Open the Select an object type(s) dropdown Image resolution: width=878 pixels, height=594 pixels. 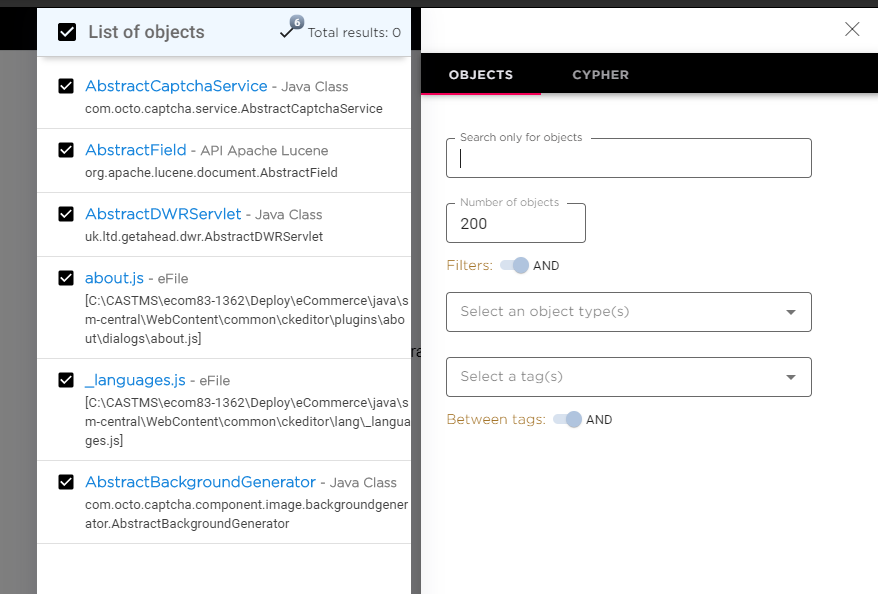point(628,312)
